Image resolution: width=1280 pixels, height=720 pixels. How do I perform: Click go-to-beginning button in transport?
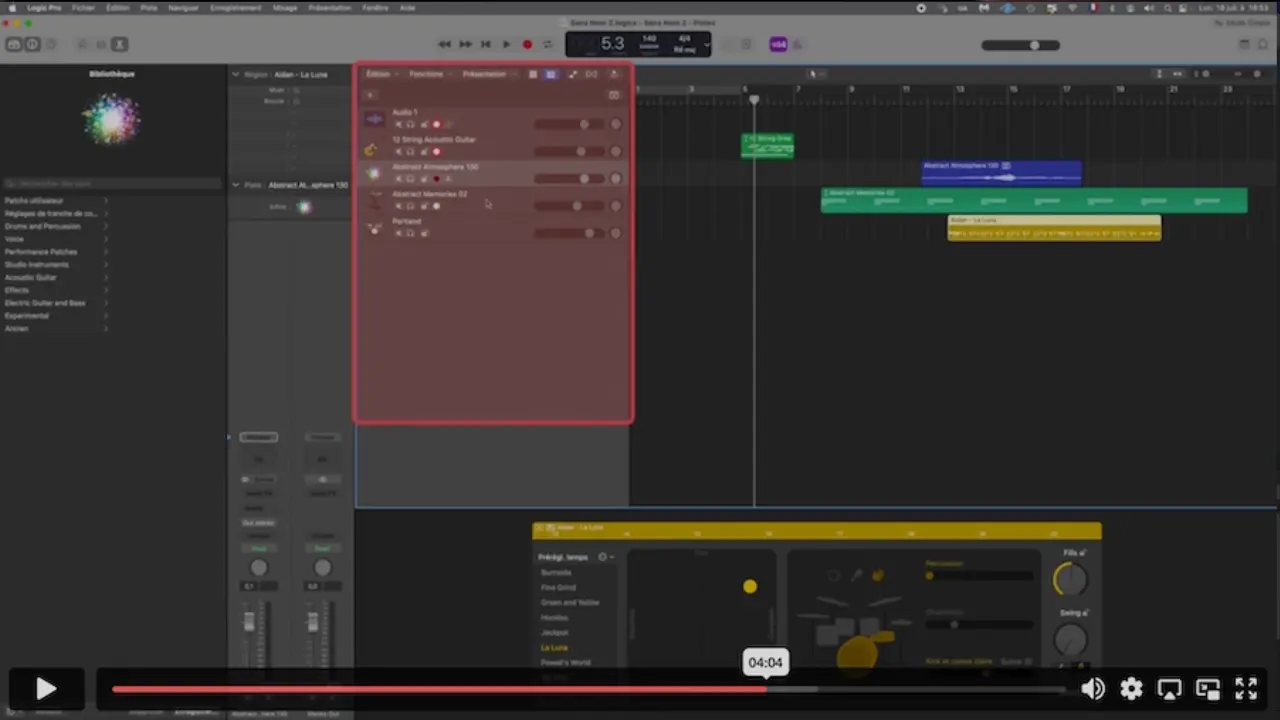485,44
